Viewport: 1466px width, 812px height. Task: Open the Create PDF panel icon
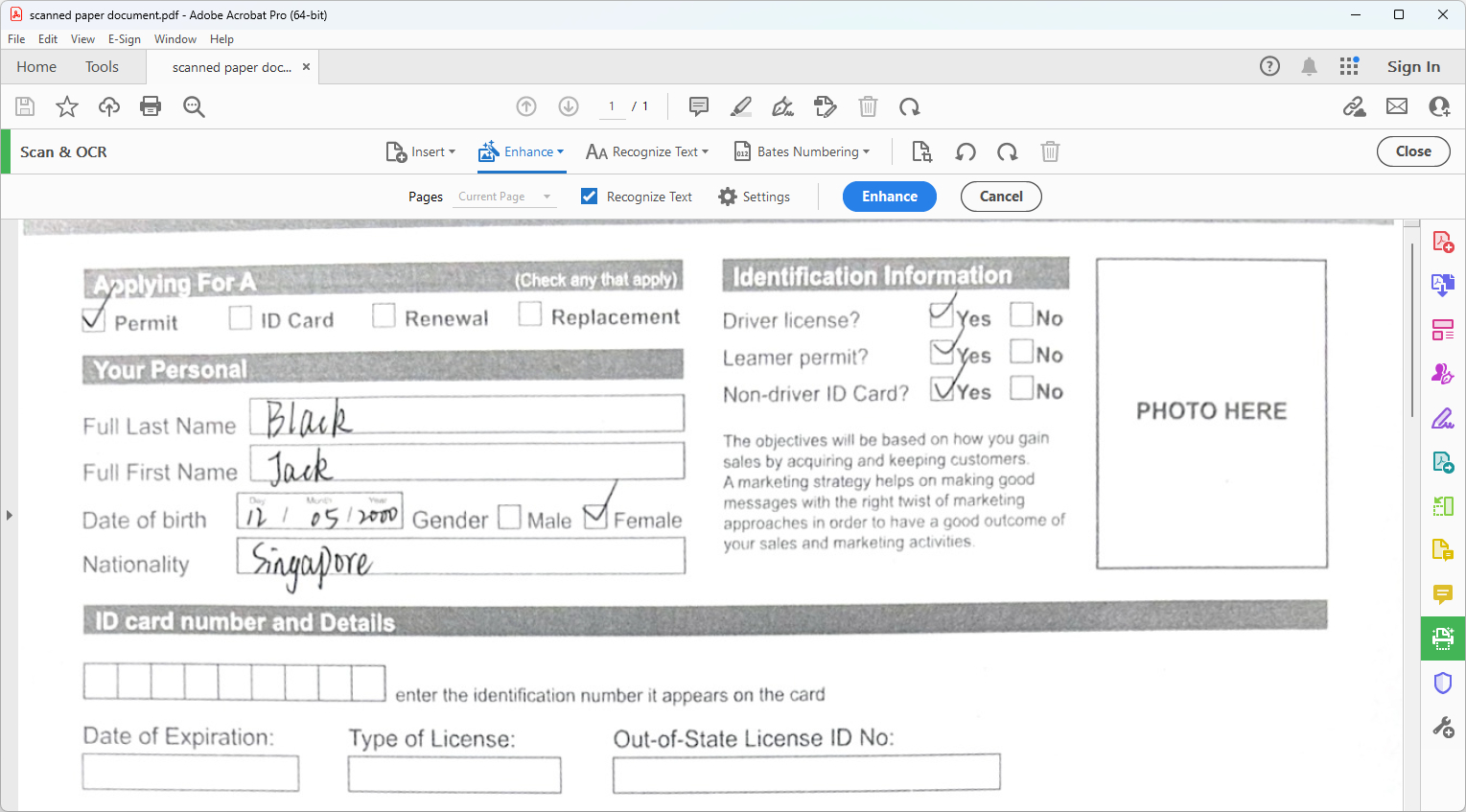click(1443, 242)
